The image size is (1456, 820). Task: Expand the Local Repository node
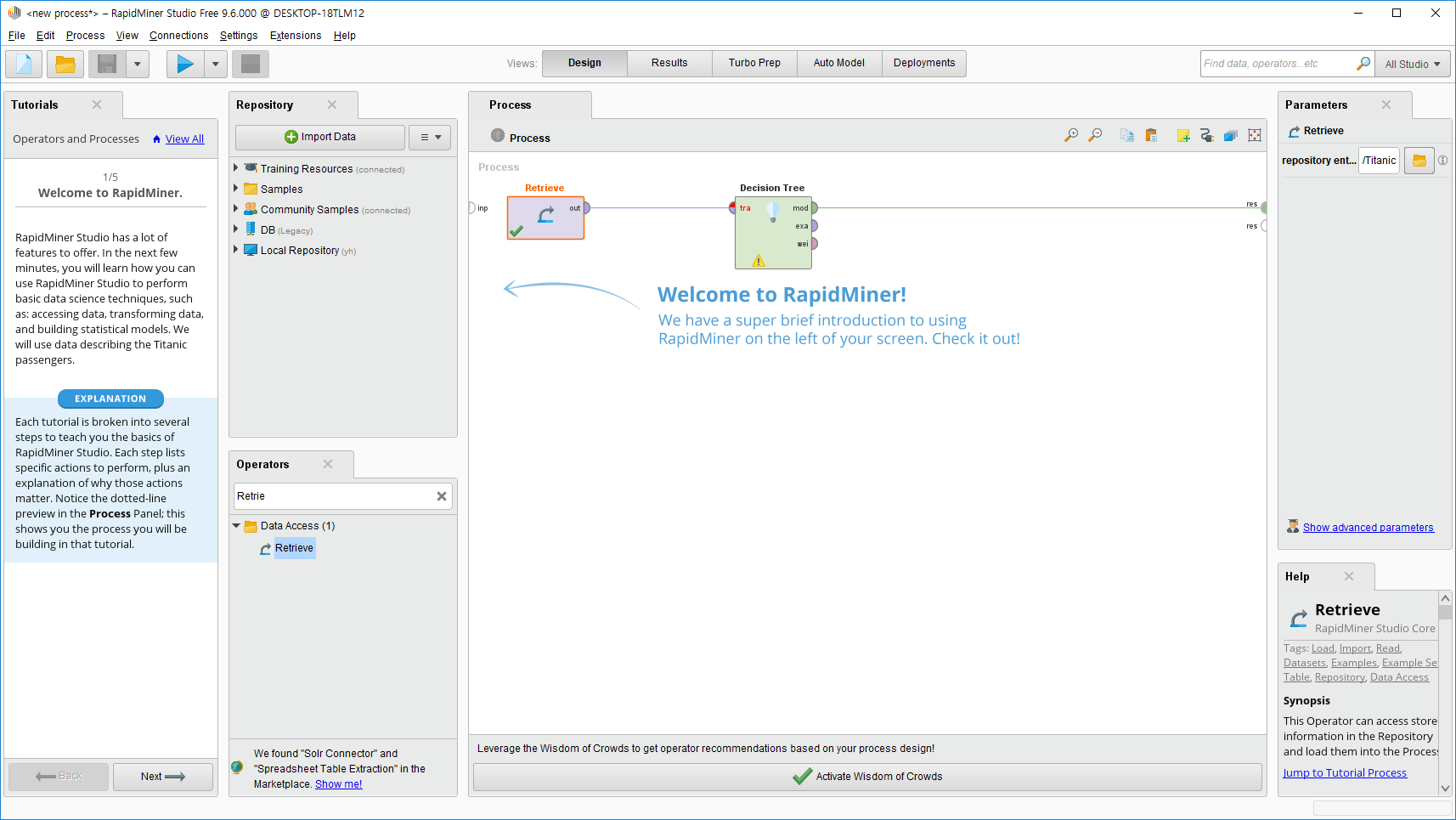236,250
